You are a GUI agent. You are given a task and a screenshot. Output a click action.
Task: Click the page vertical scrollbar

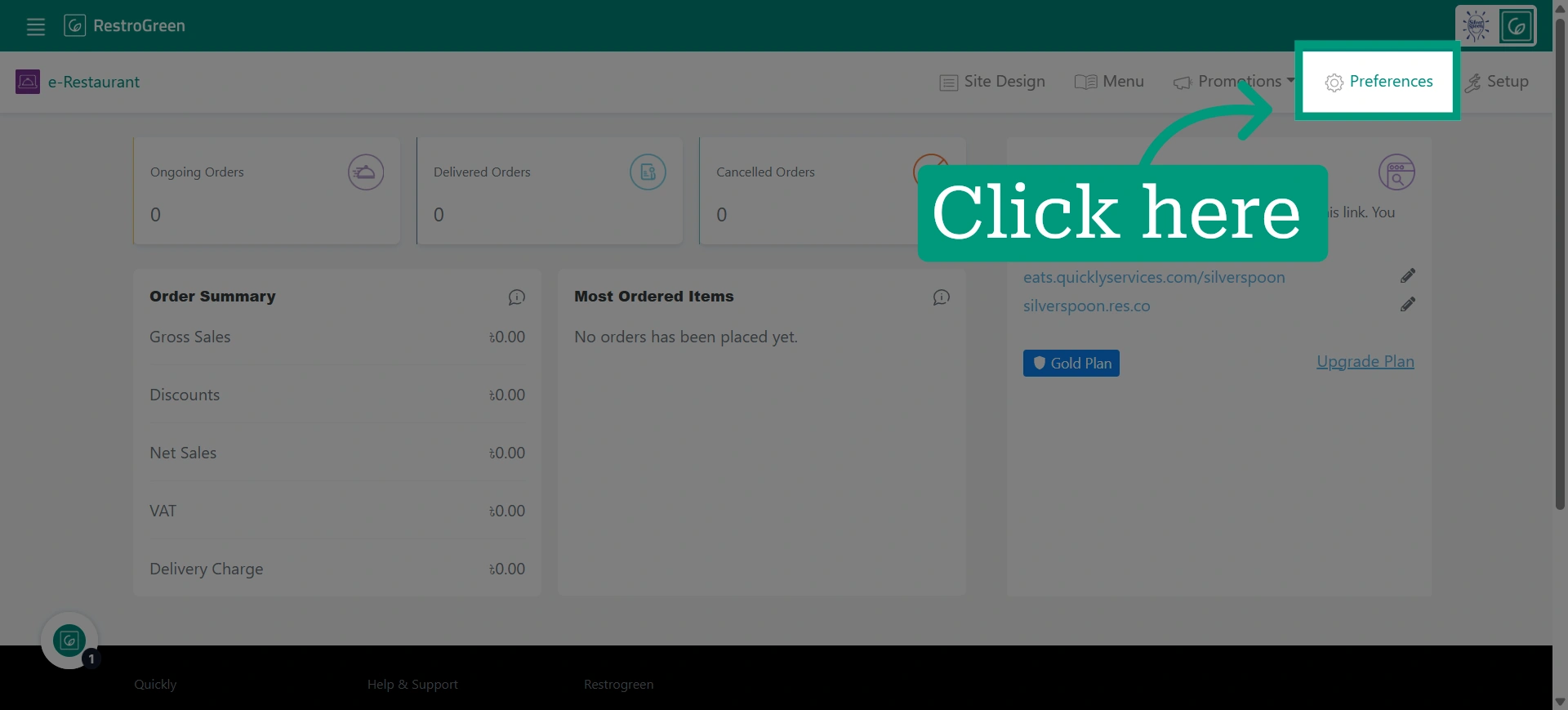click(x=1560, y=261)
